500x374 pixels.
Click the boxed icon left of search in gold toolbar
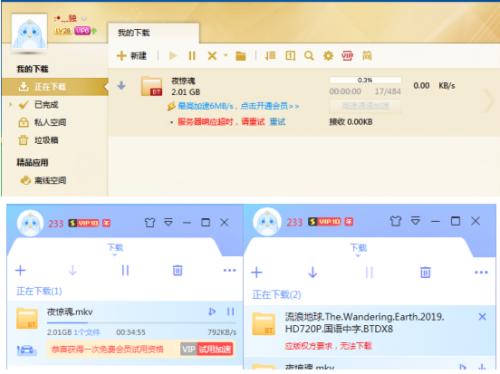tap(290, 56)
